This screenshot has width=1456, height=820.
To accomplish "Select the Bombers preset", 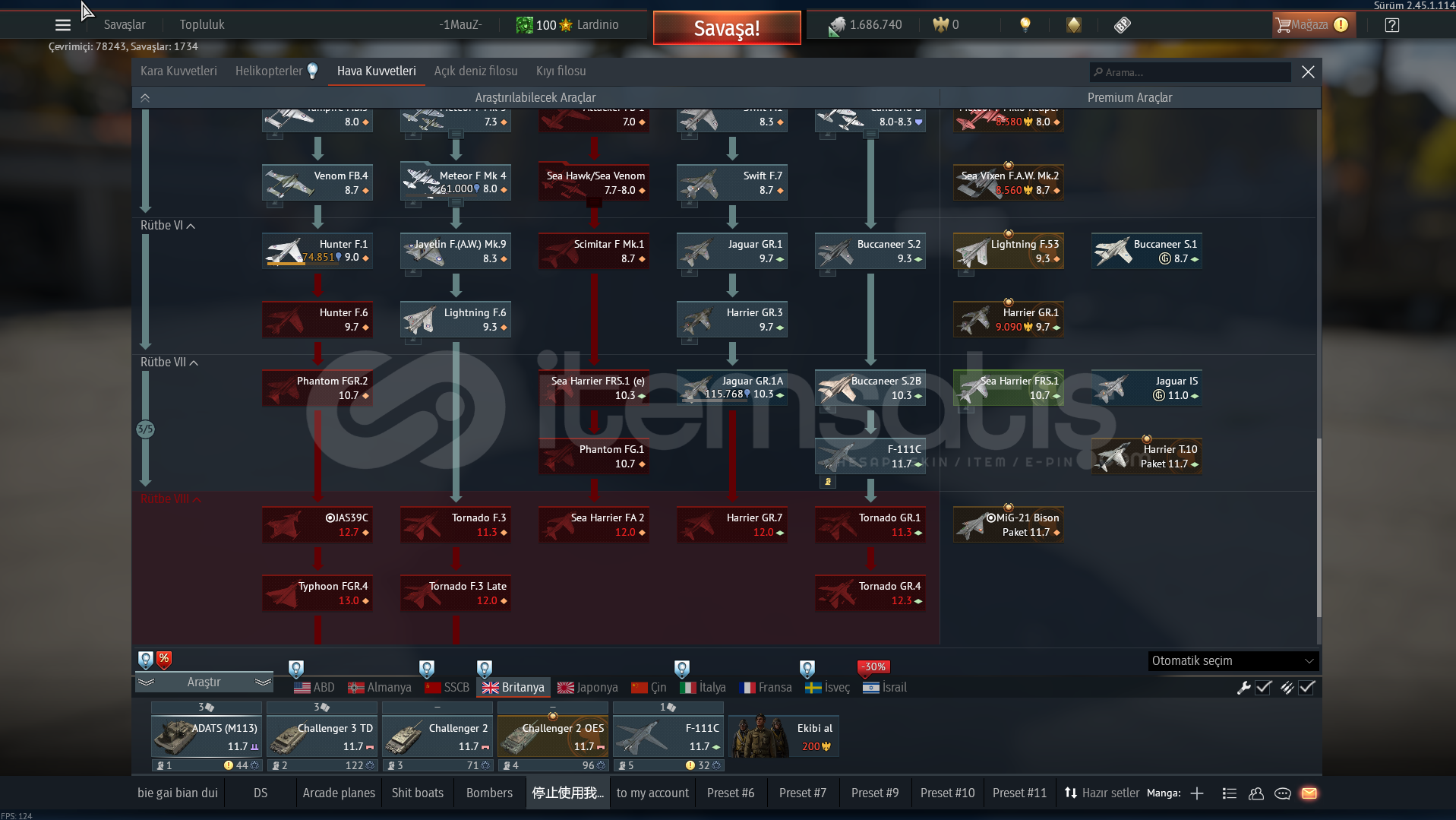I will click(489, 793).
